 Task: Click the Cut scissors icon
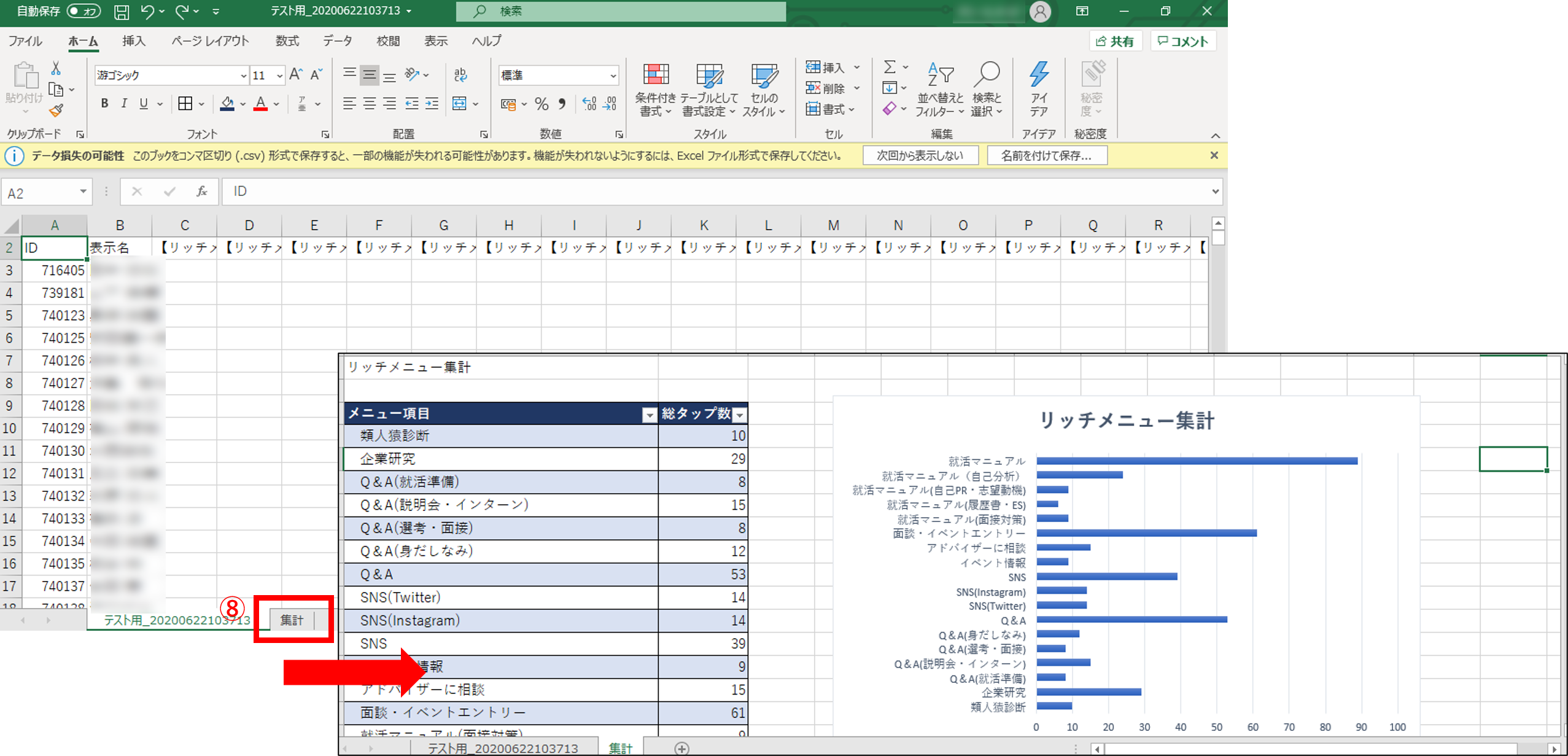(x=56, y=68)
